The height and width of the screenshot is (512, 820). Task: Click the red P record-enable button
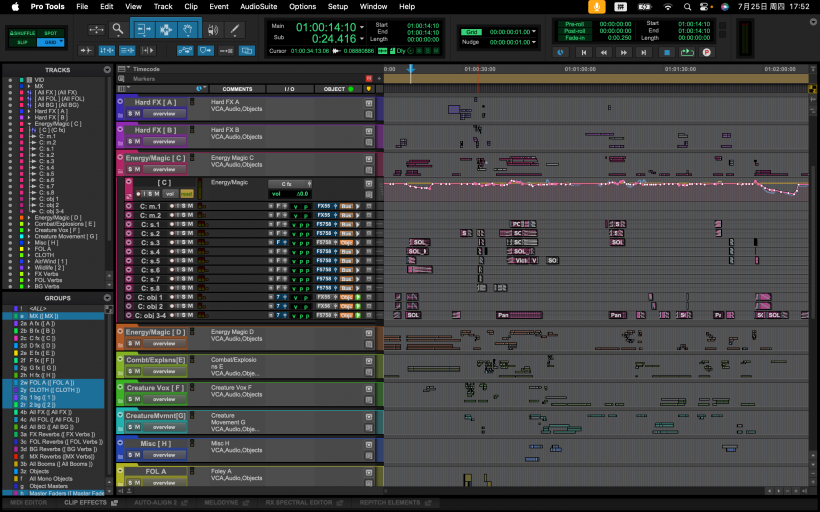point(707,52)
